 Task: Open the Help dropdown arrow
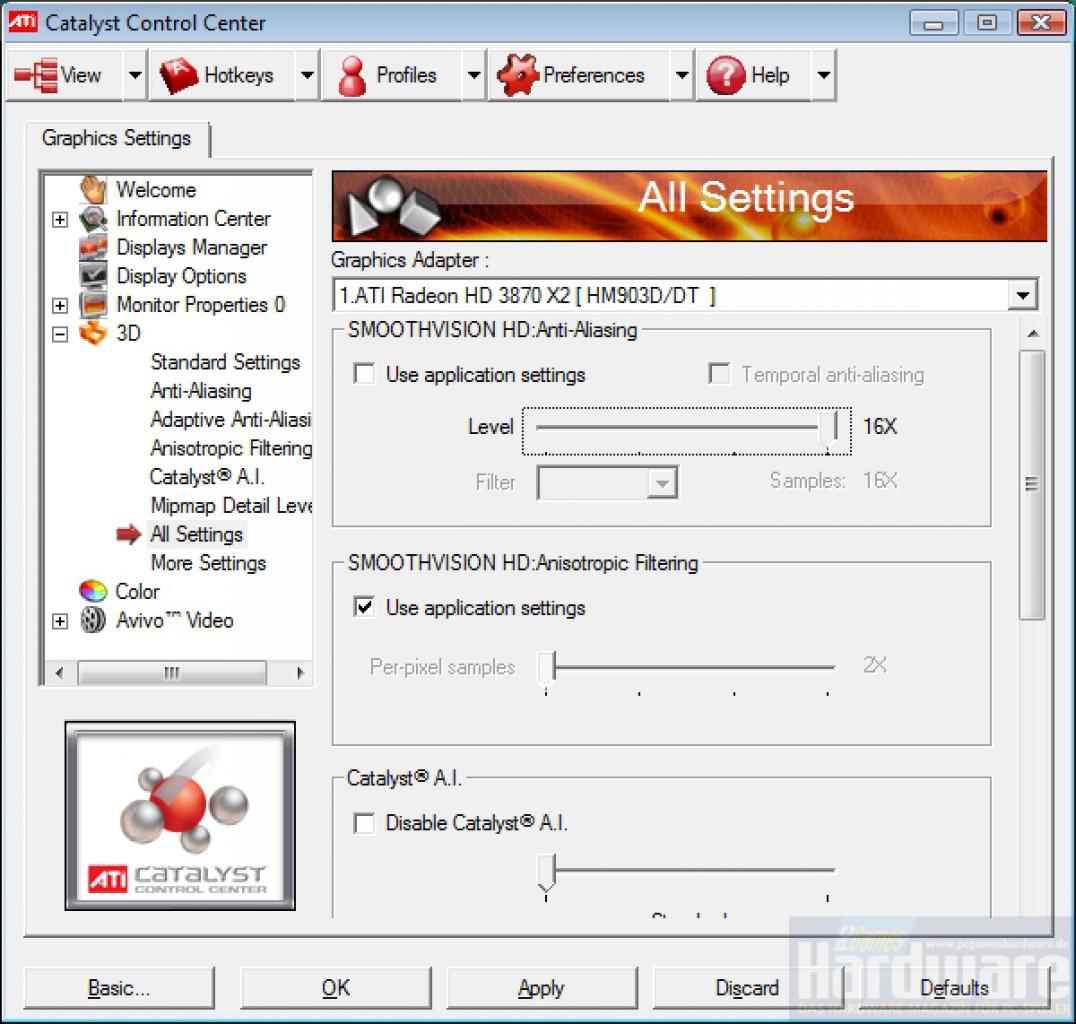pos(823,75)
